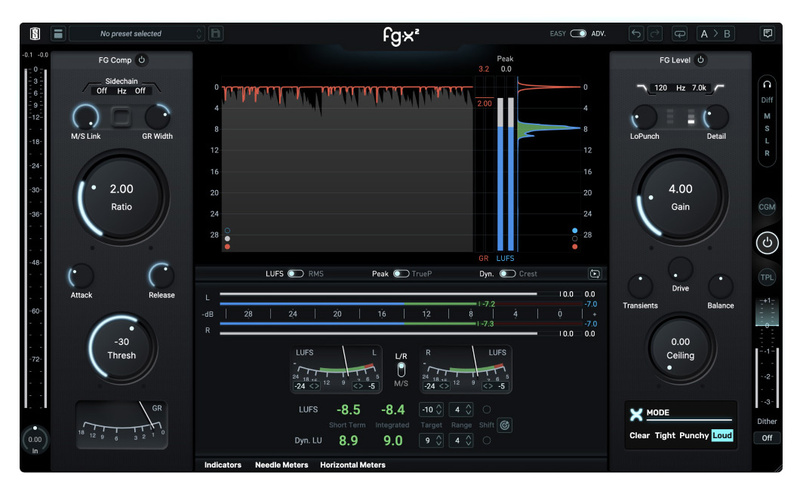Enable the TPL round button
This screenshot has height=488, width=800.
[x=767, y=278]
